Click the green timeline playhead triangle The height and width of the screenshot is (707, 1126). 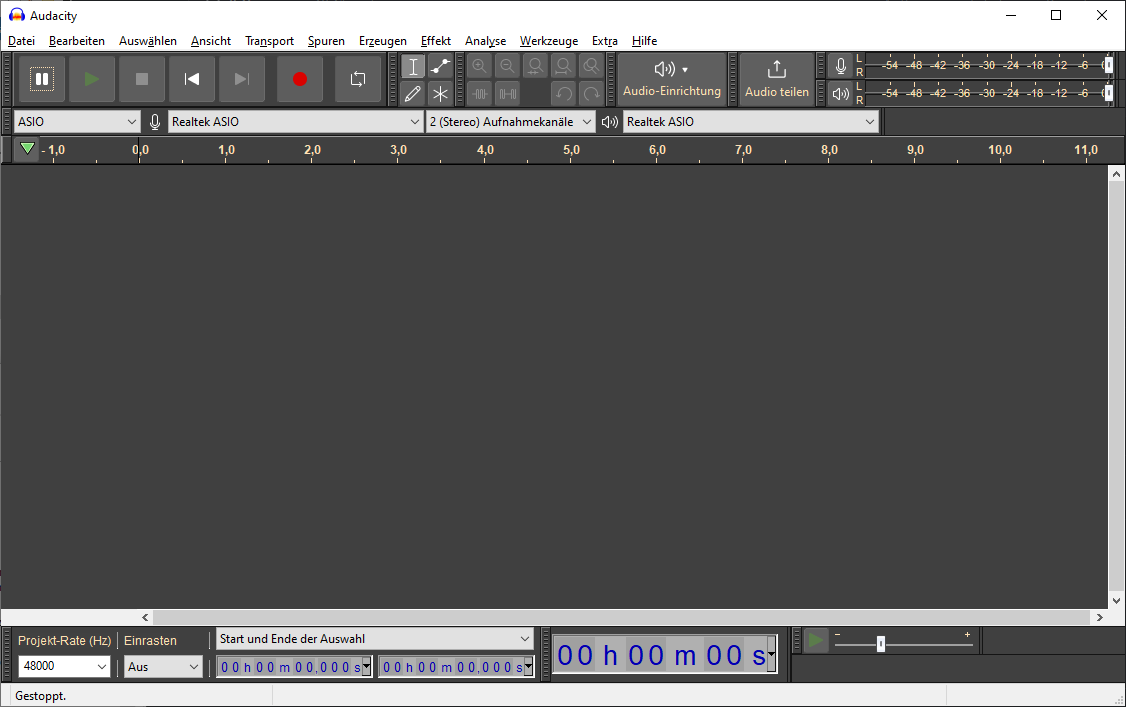click(x=27, y=149)
